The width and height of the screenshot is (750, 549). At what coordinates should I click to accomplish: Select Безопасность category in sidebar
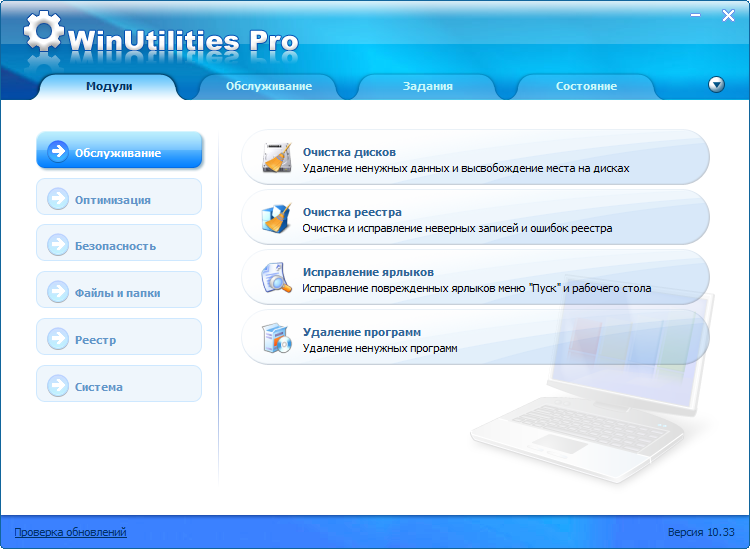(x=119, y=243)
